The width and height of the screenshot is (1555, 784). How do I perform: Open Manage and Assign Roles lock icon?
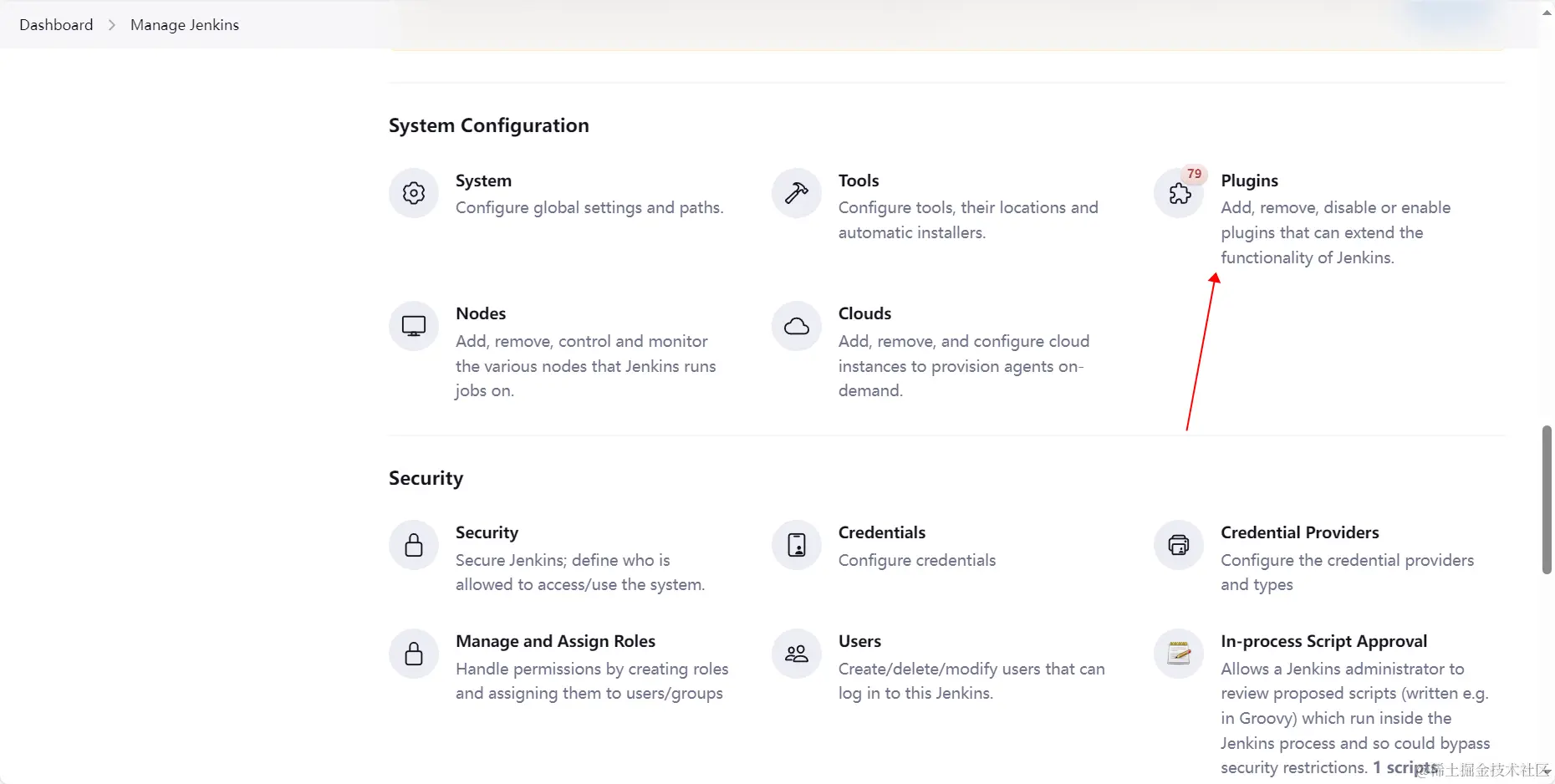pos(414,654)
